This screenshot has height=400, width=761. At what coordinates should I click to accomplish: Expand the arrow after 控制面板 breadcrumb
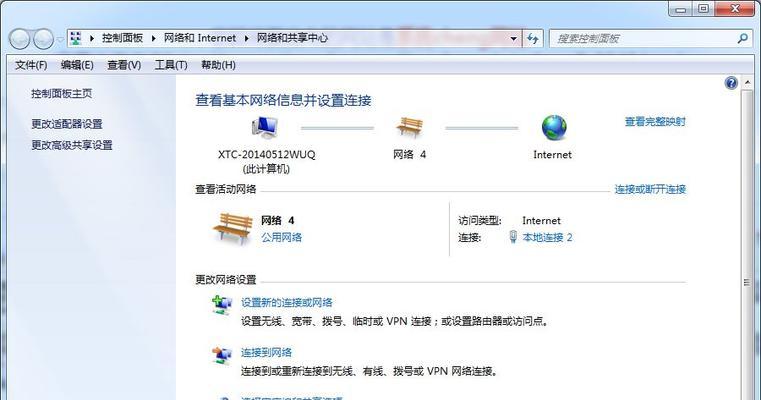tap(153, 38)
